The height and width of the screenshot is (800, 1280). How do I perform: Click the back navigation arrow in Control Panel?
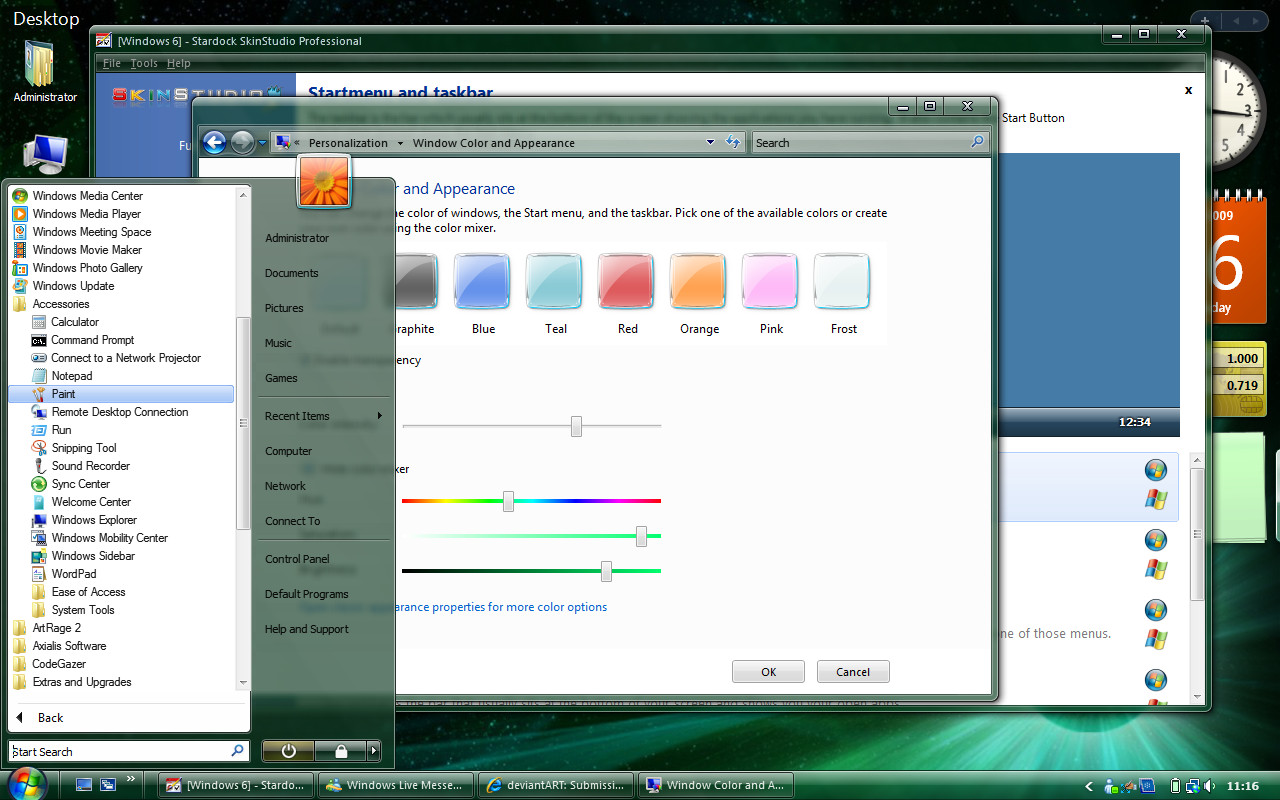coord(214,143)
